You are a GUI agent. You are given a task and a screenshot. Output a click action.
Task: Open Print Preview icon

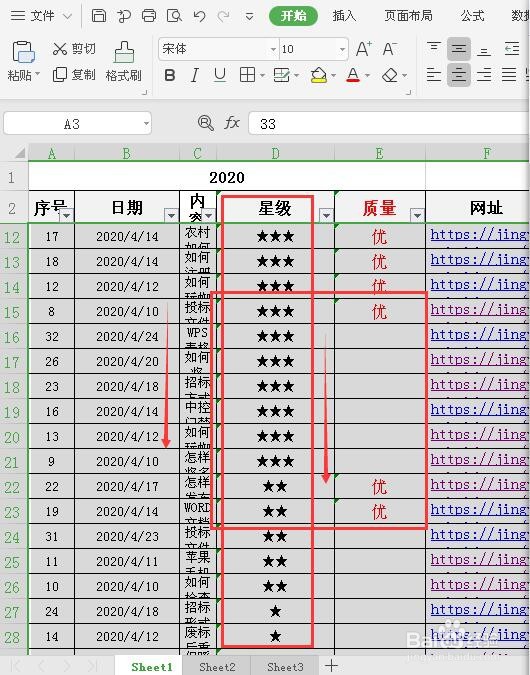coord(174,16)
